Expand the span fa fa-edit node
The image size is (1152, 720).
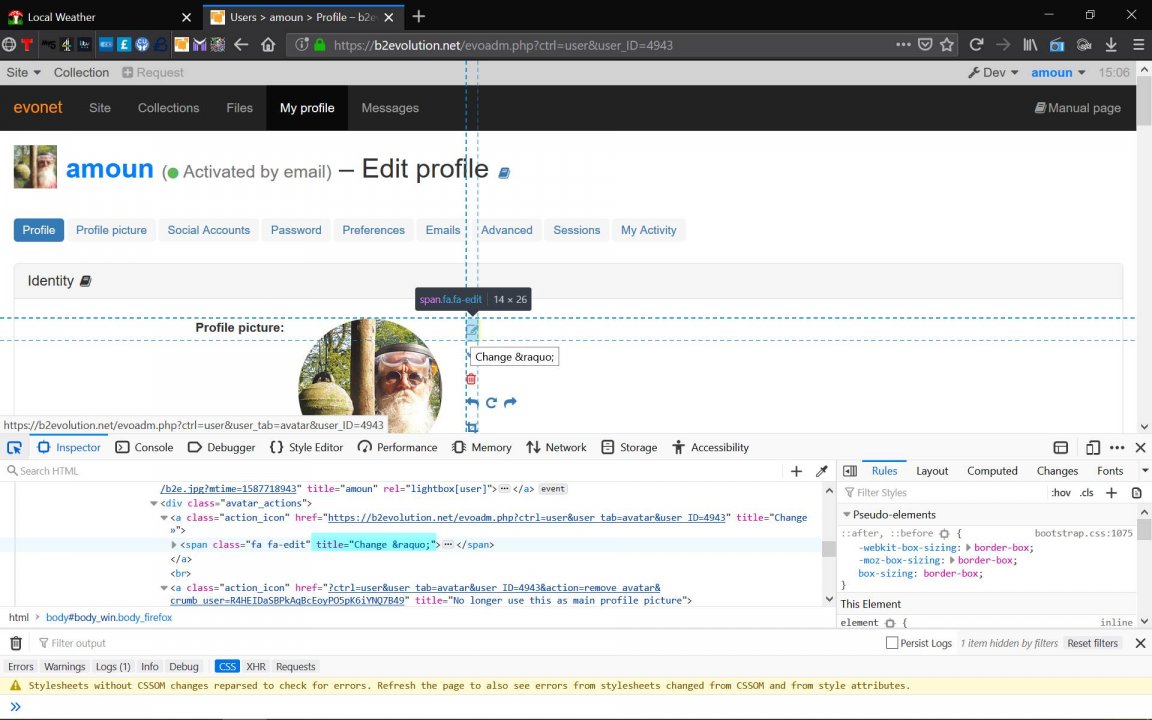coord(174,545)
